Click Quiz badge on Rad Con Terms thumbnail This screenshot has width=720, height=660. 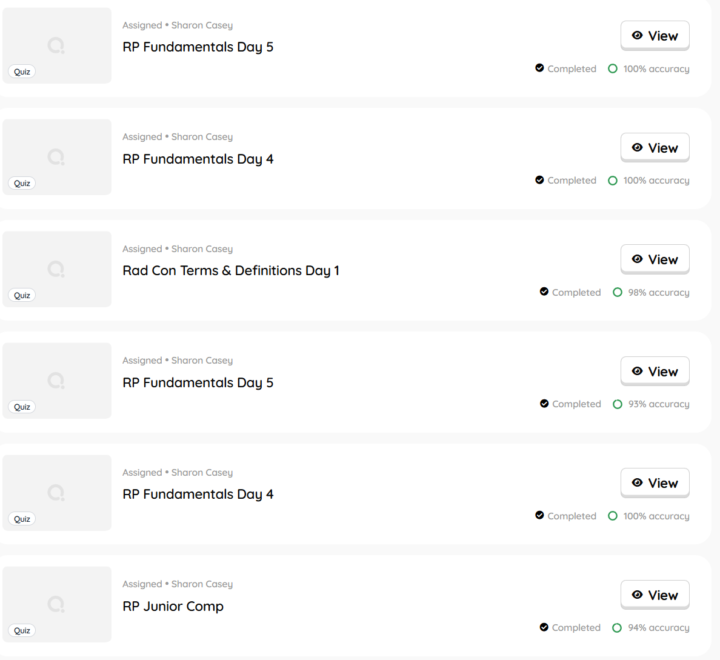[22, 295]
